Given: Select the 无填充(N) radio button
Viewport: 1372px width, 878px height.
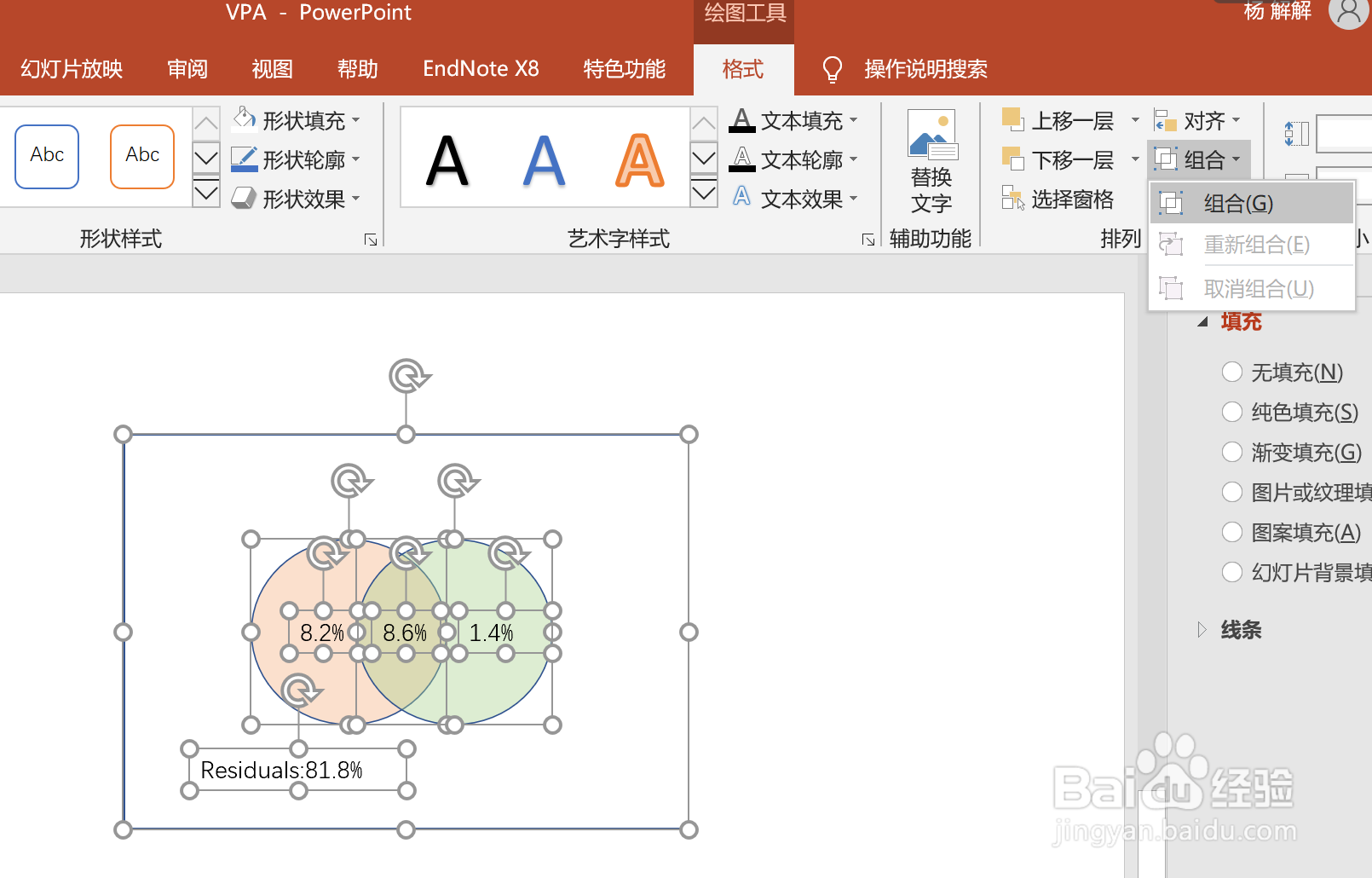Looking at the screenshot, I should point(1232,372).
